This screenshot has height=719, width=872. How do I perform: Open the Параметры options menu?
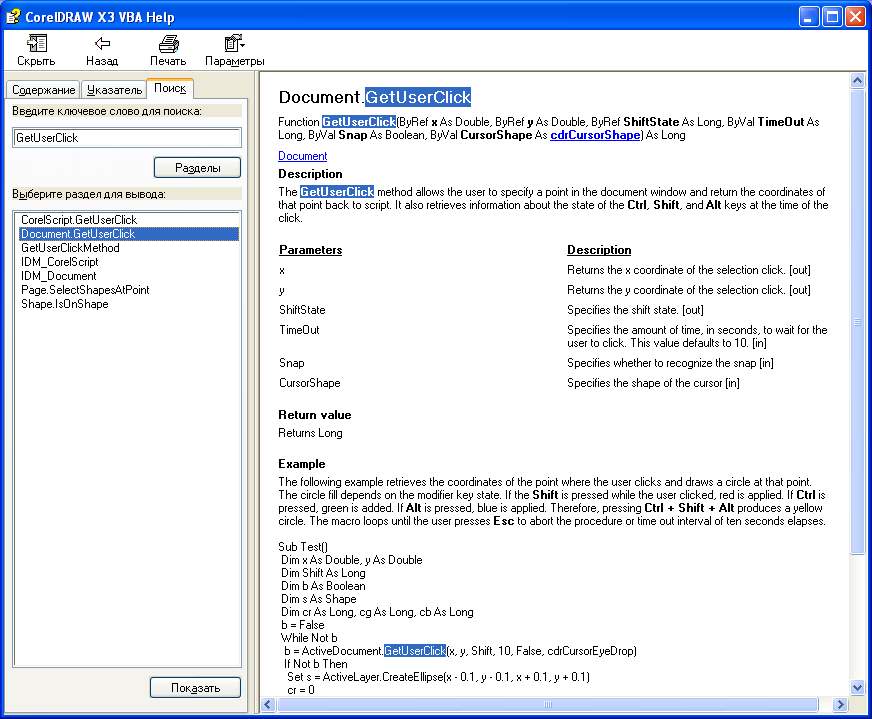pyautogui.click(x=234, y=50)
